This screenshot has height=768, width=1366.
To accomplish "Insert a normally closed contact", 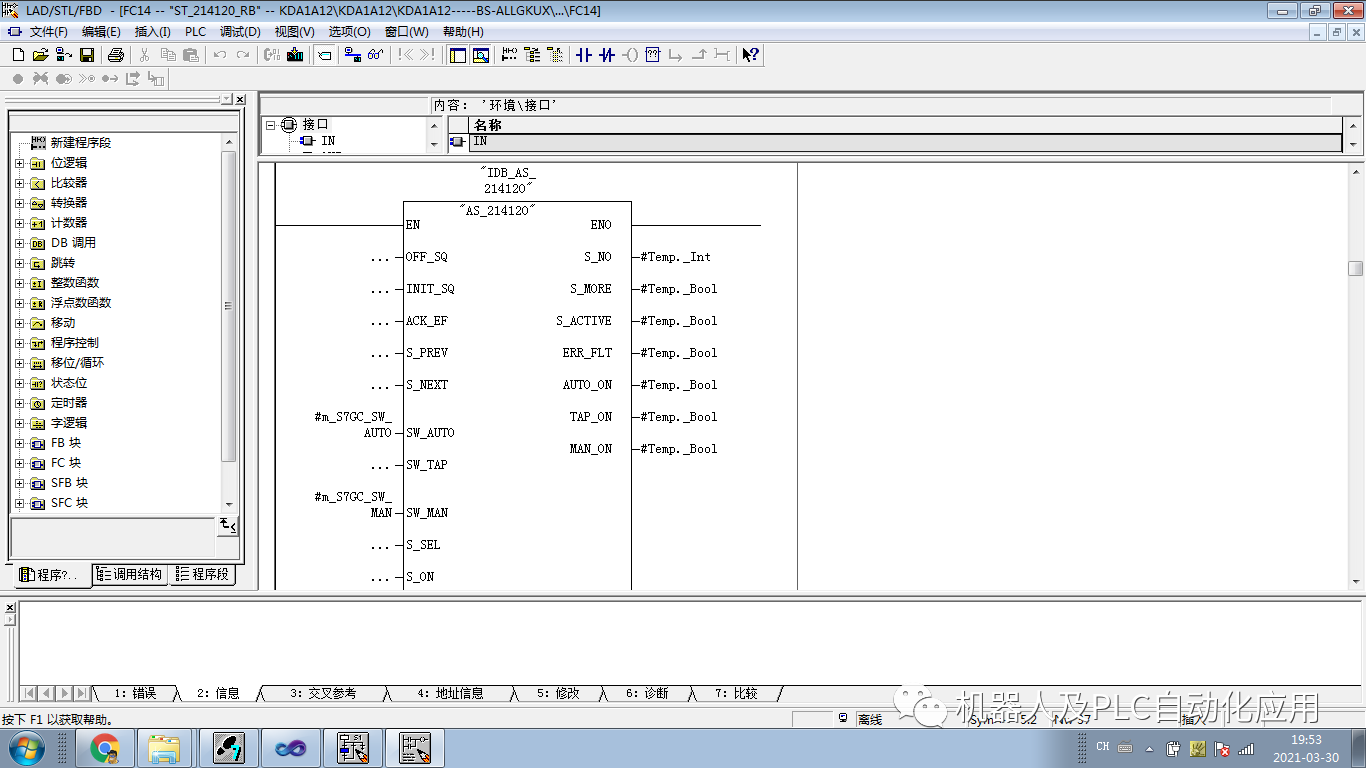I will point(607,55).
